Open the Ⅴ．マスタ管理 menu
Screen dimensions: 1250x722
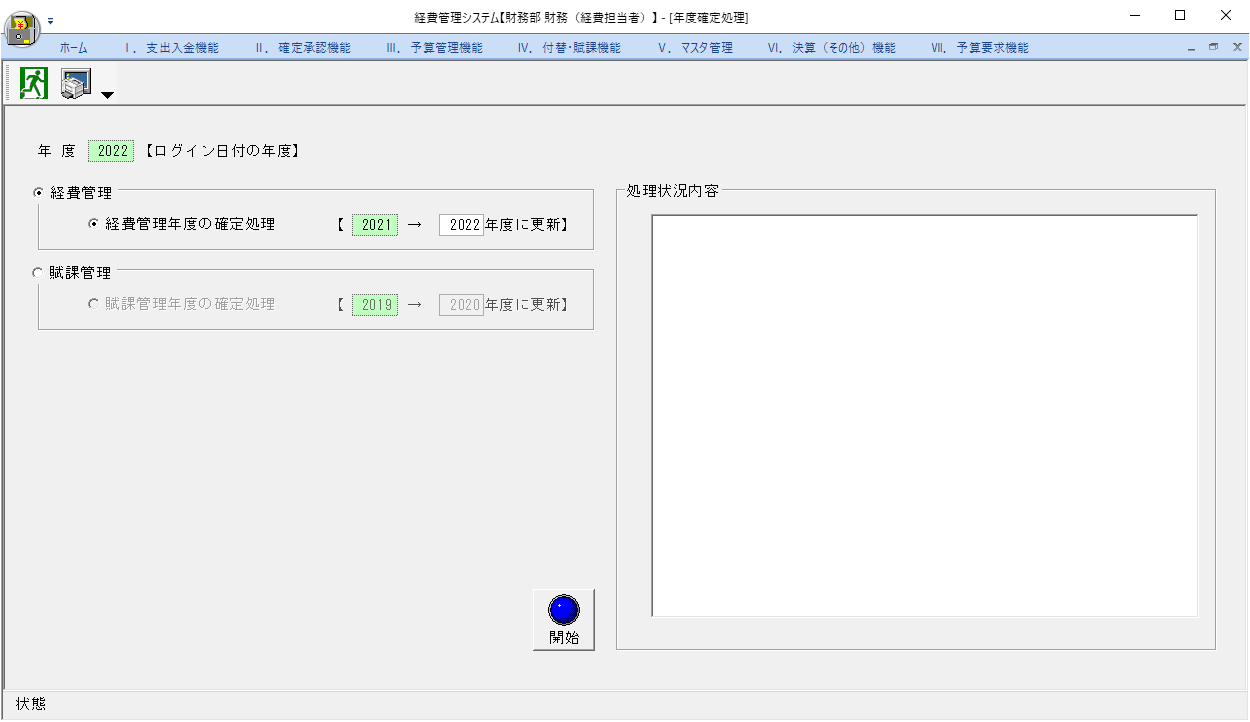695,48
